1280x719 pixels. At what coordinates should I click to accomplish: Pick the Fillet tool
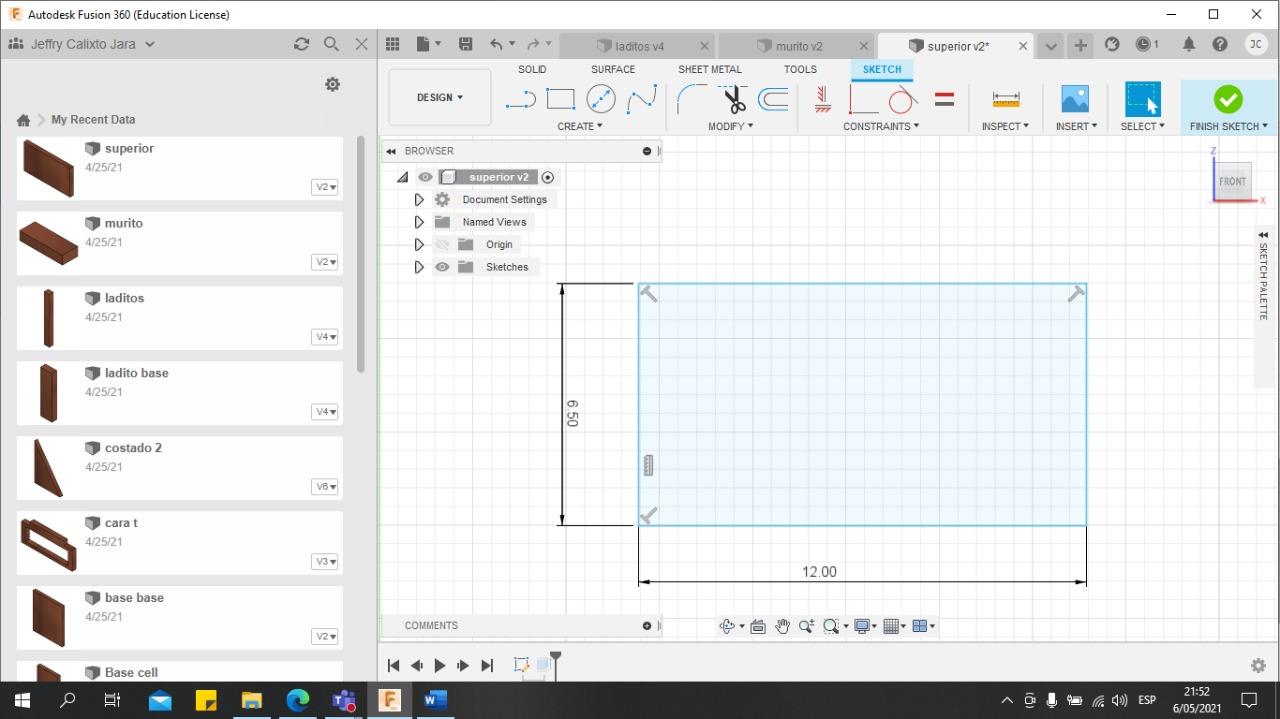691,99
